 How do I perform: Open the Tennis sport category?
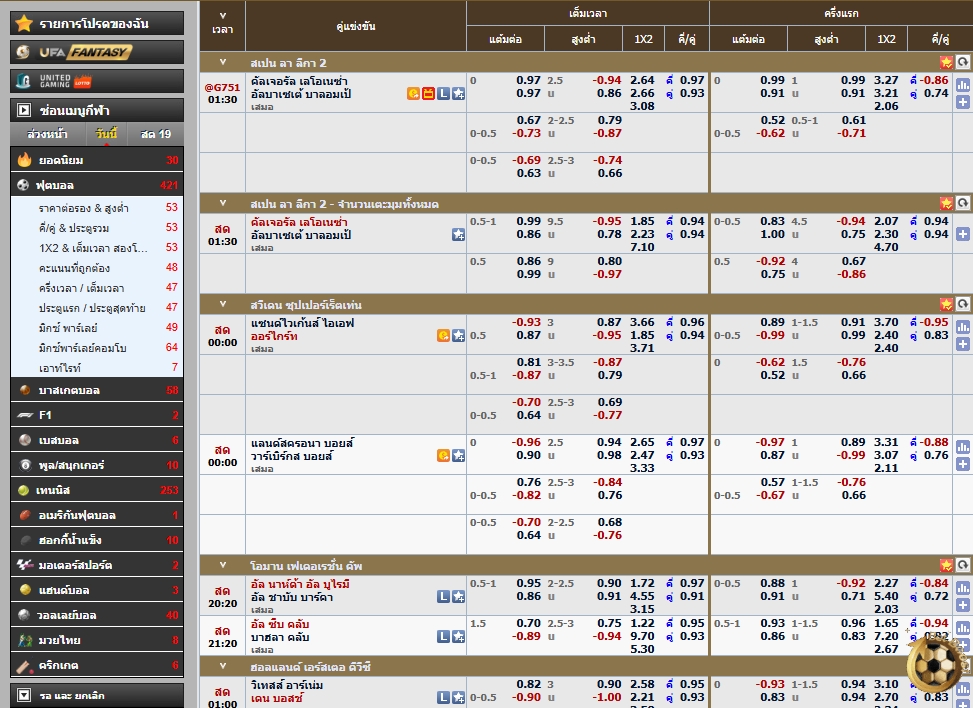[x=60, y=490]
